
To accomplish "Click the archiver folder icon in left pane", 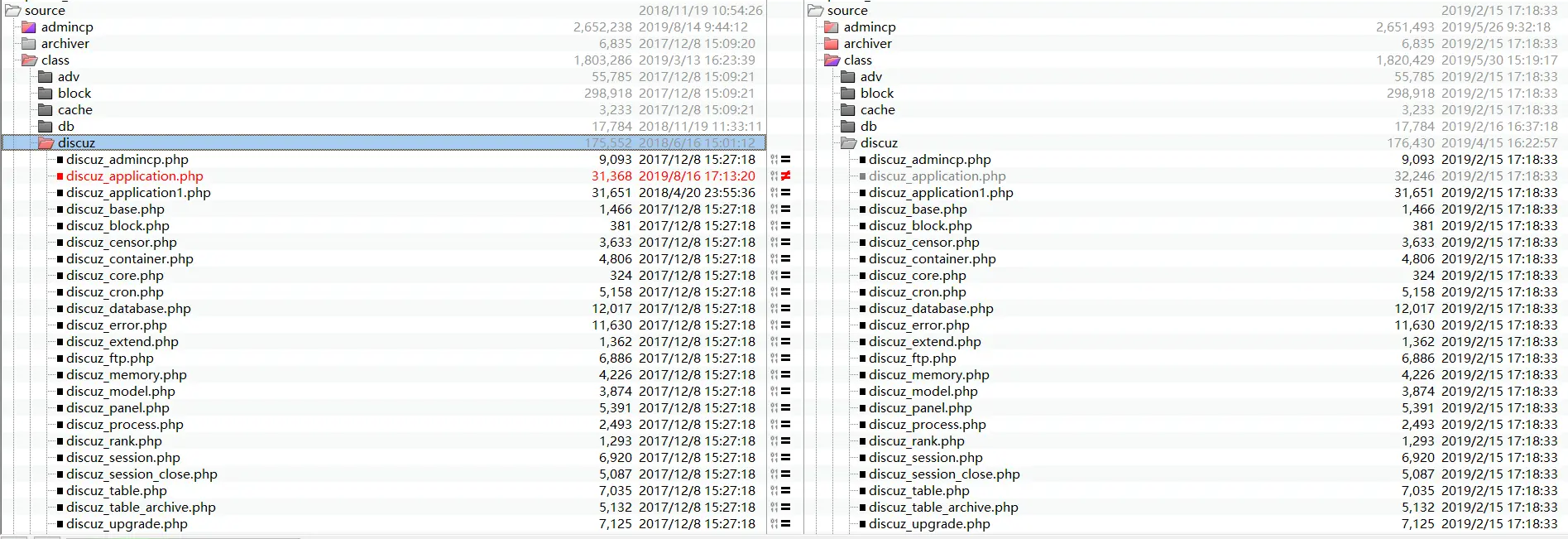I will click(29, 44).
